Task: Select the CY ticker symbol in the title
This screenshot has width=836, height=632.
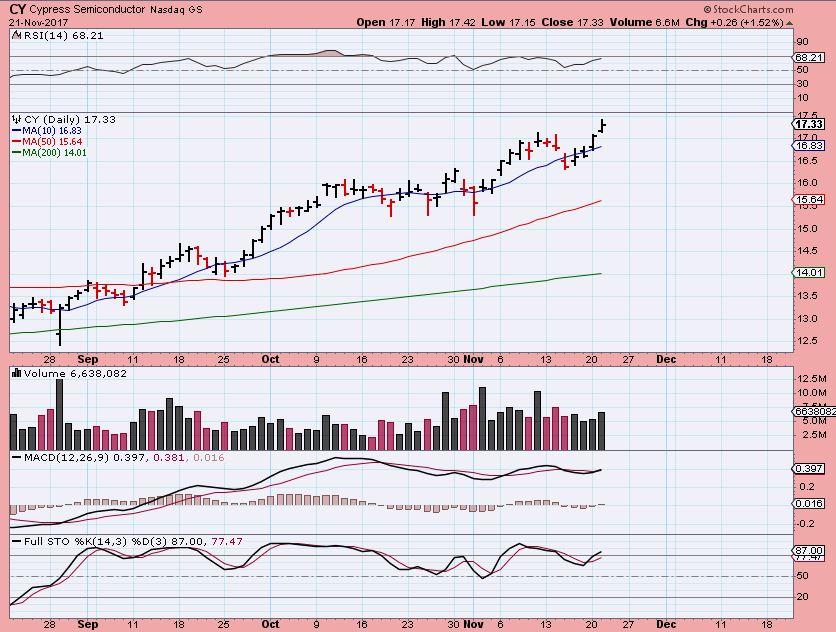Action: pyautogui.click(x=18, y=9)
